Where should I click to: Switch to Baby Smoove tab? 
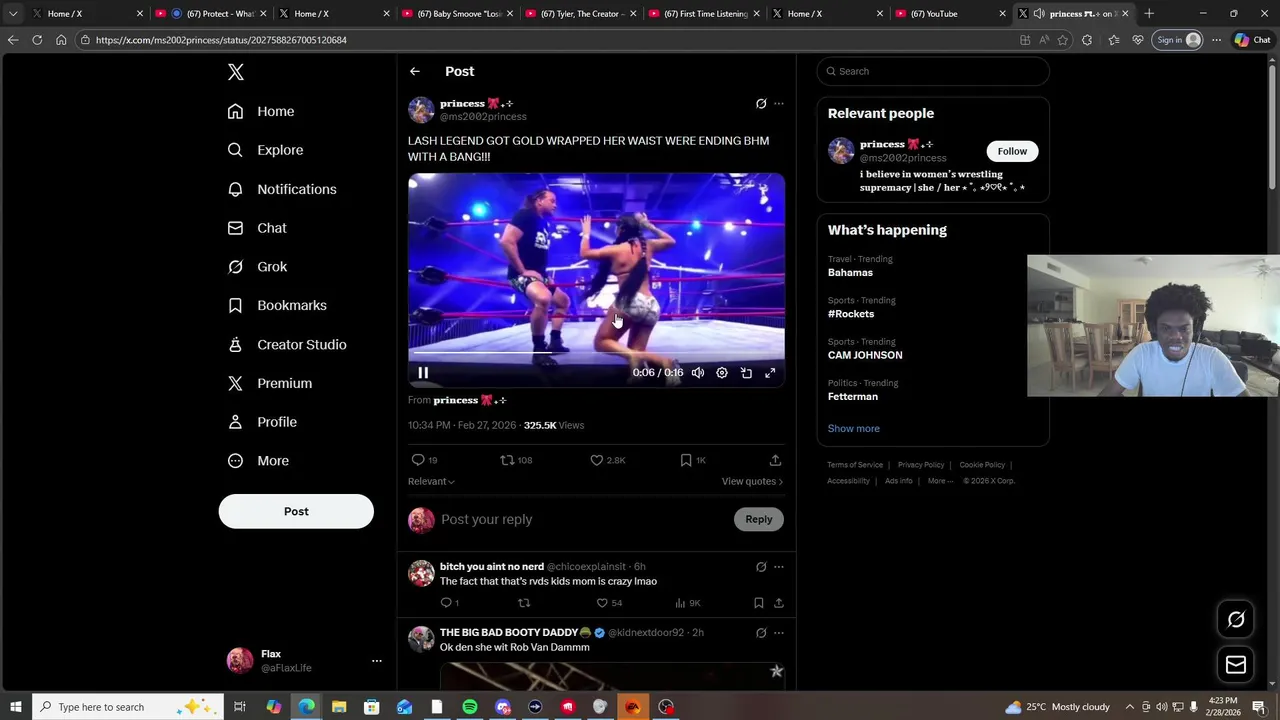click(457, 14)
